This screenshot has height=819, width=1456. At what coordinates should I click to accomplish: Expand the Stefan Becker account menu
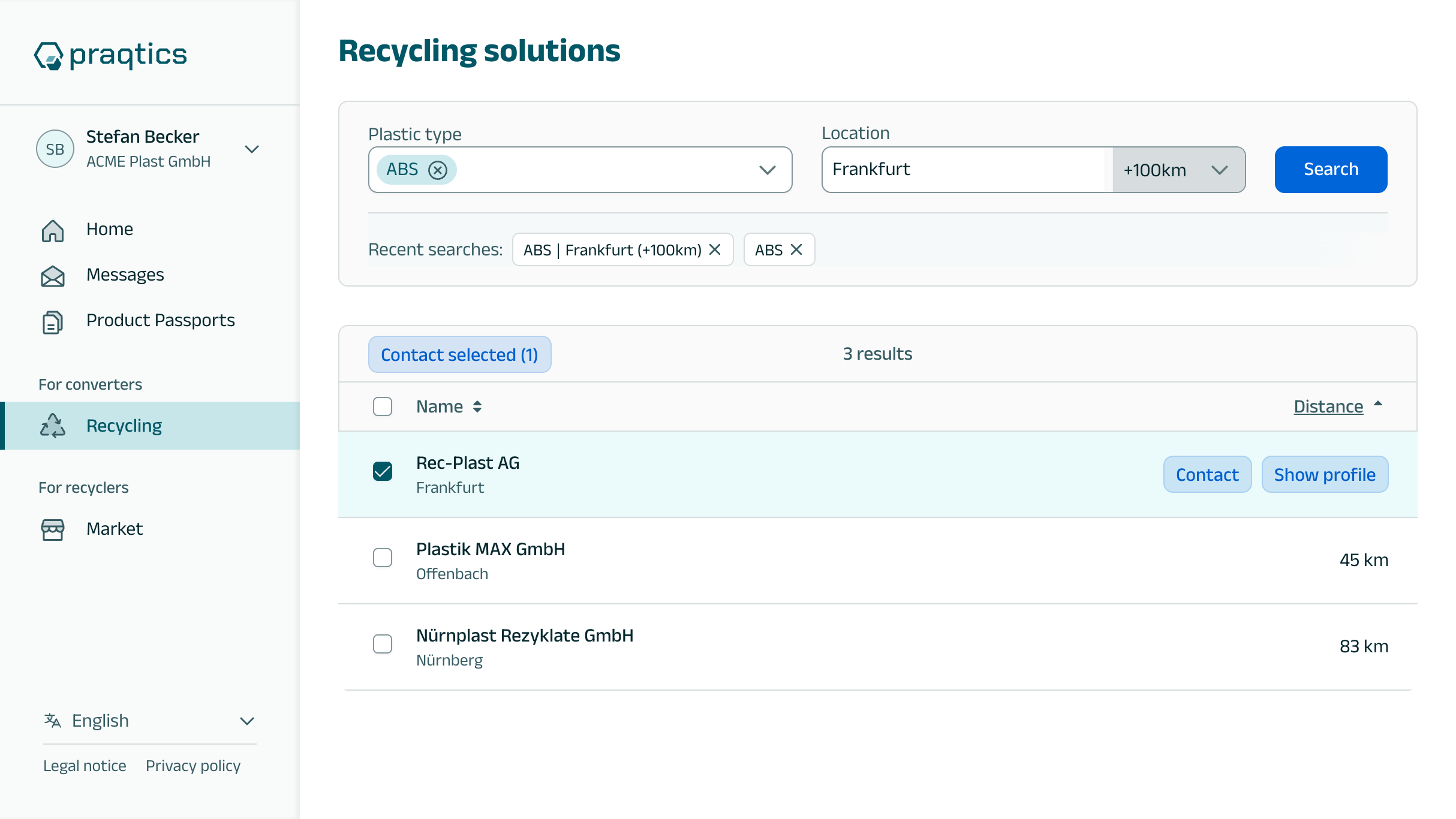pos(252,149)
